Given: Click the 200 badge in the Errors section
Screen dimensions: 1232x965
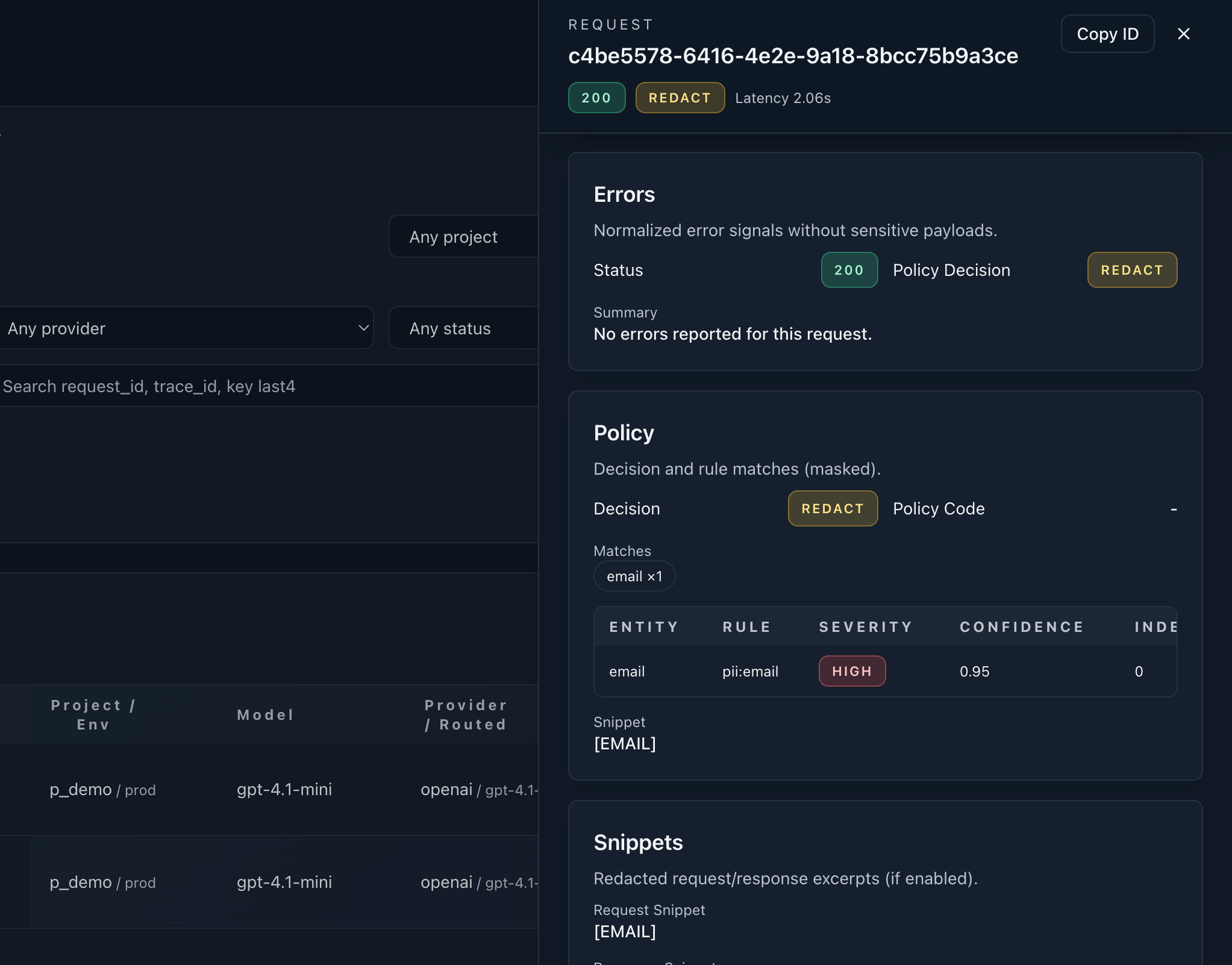Looking at the screenshot, I should click(849, 270).
